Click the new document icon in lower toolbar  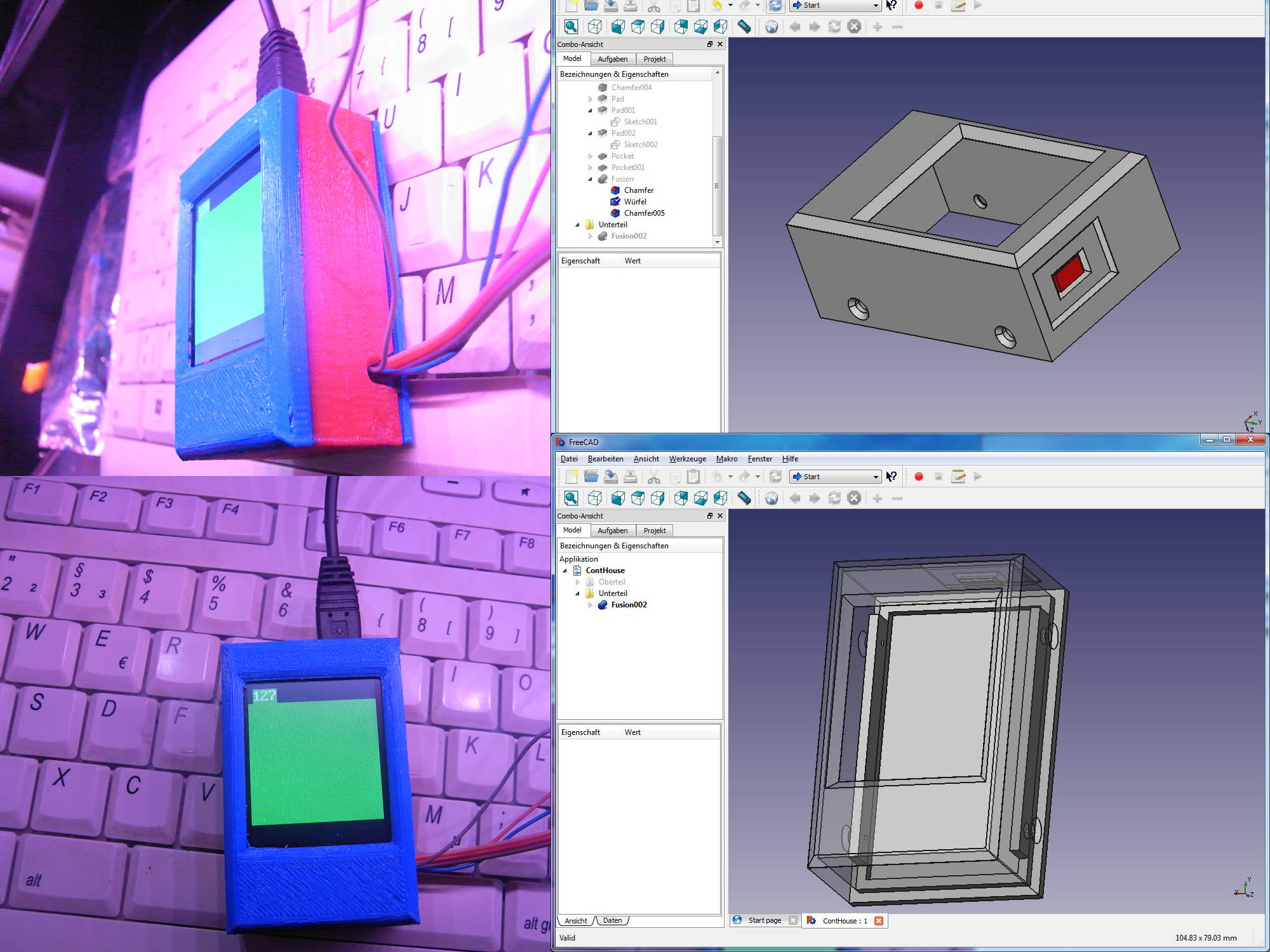571,477
